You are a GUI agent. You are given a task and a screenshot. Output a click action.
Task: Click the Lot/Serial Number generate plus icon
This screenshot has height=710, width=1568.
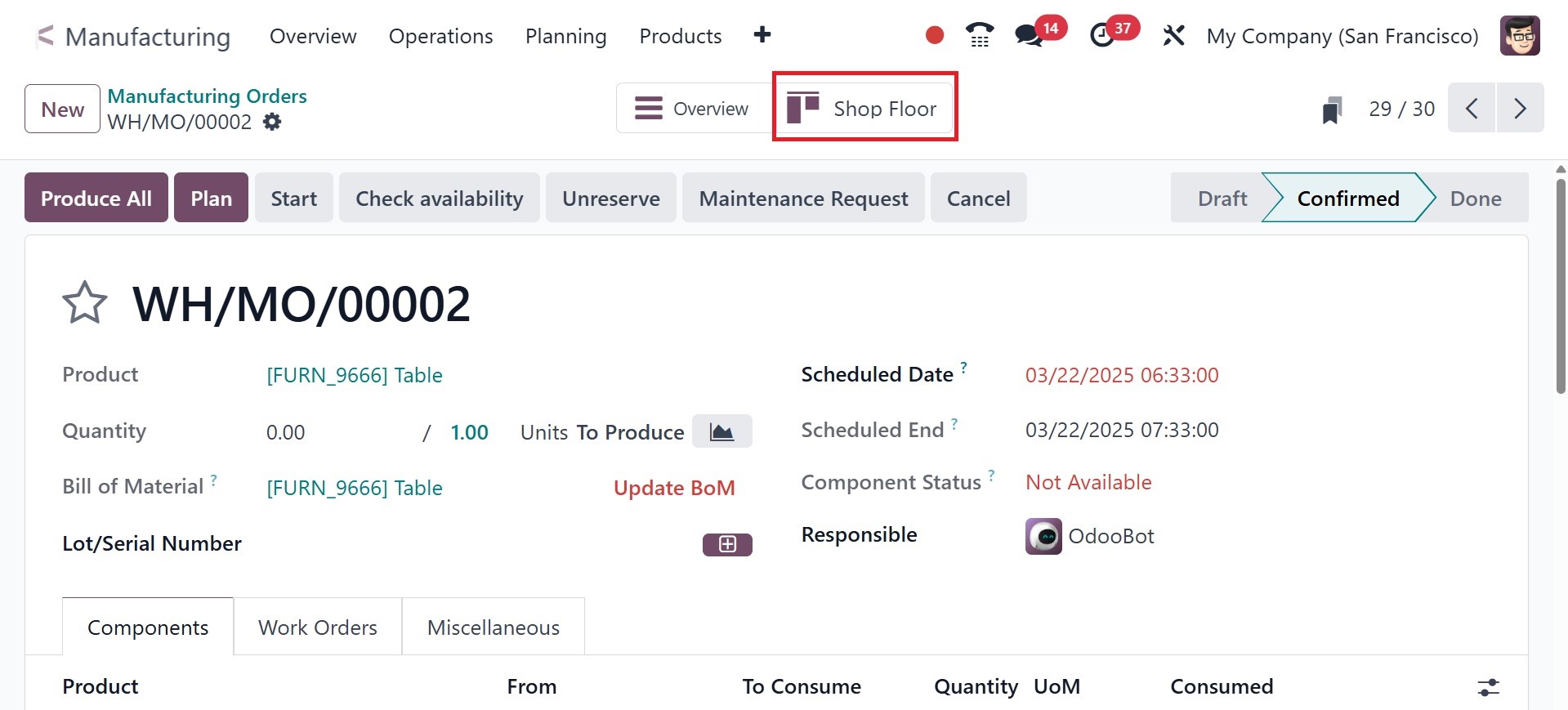[727, 544]
